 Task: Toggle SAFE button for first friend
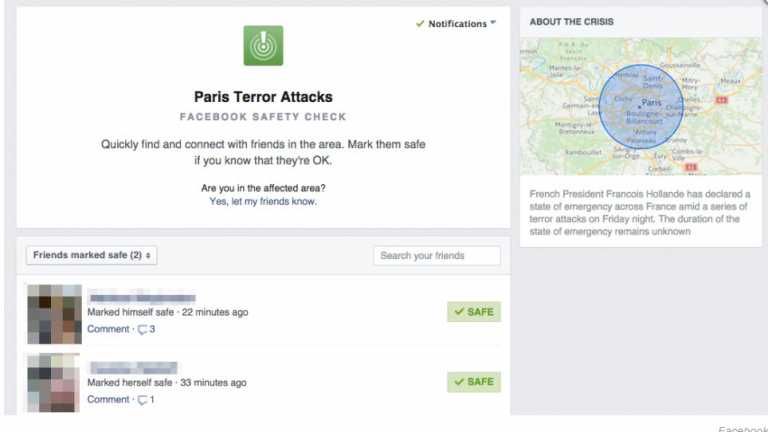point(474,312)
